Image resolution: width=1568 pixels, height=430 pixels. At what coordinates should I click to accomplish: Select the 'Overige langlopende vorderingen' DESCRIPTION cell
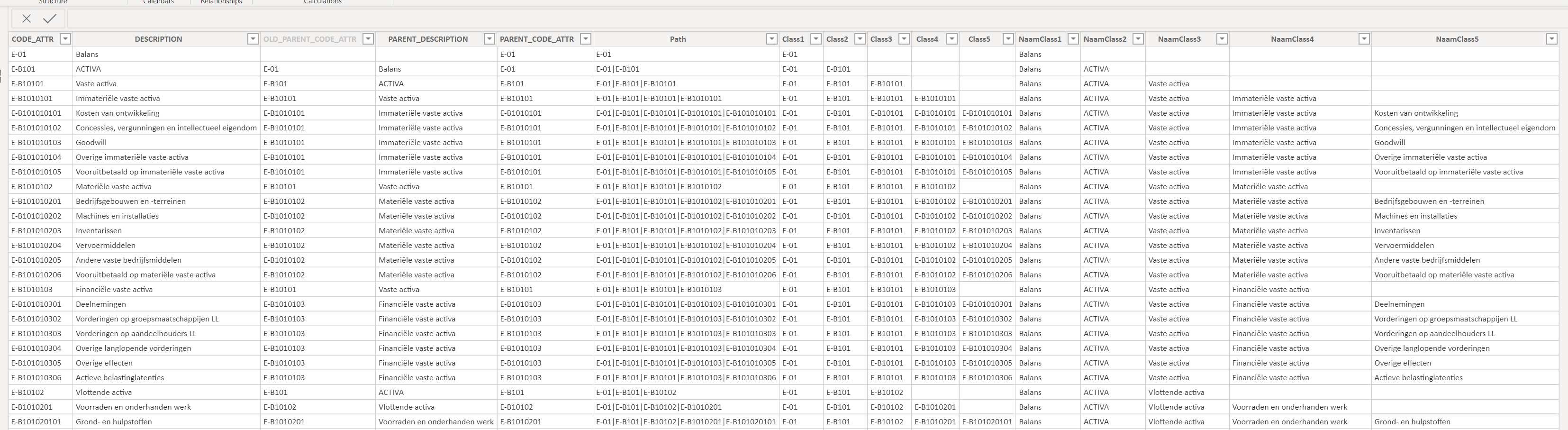[x=166, y=348]
